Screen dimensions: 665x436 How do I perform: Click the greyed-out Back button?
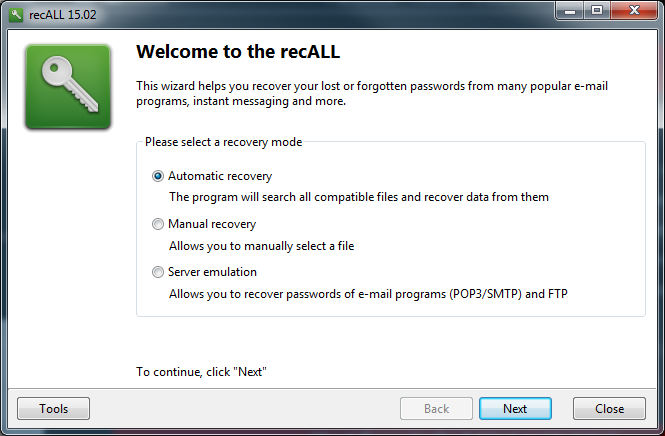(x=436, y=408)
